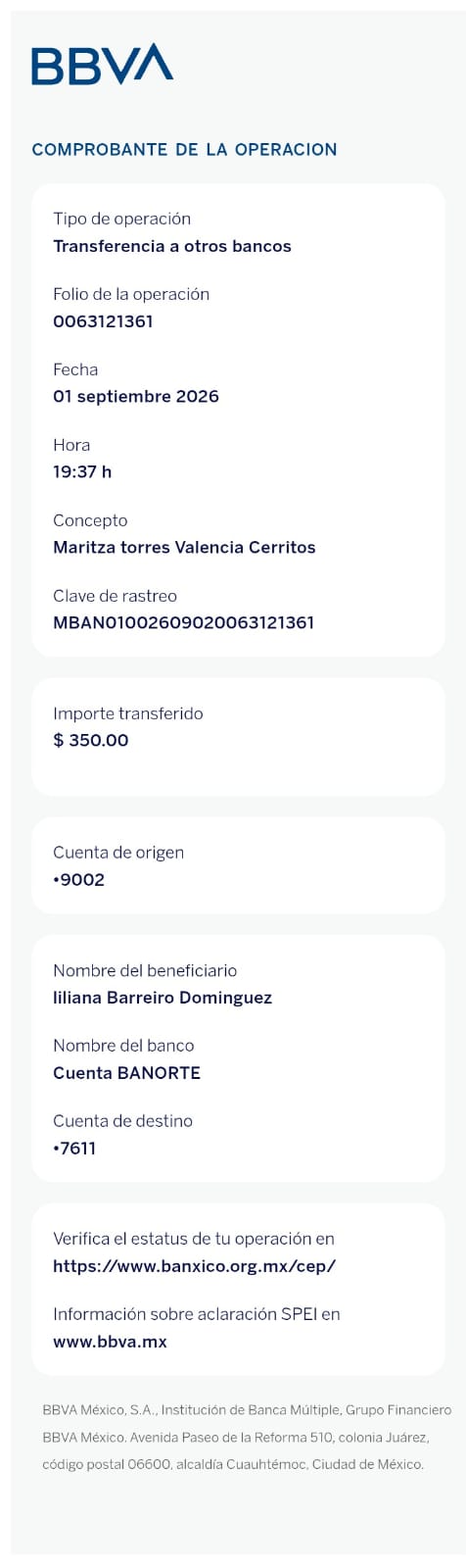466x1568 pixels.
Task: Click the Transferencia a otros bancos text
Action: (172, 246)
